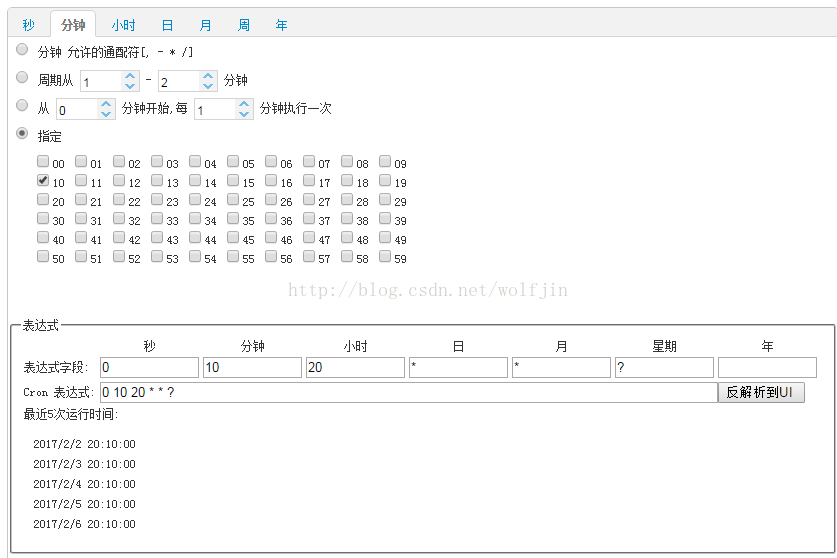837x558 pixels.
Task: Decrease the every-N-minutes interval value
Action: 244,113
